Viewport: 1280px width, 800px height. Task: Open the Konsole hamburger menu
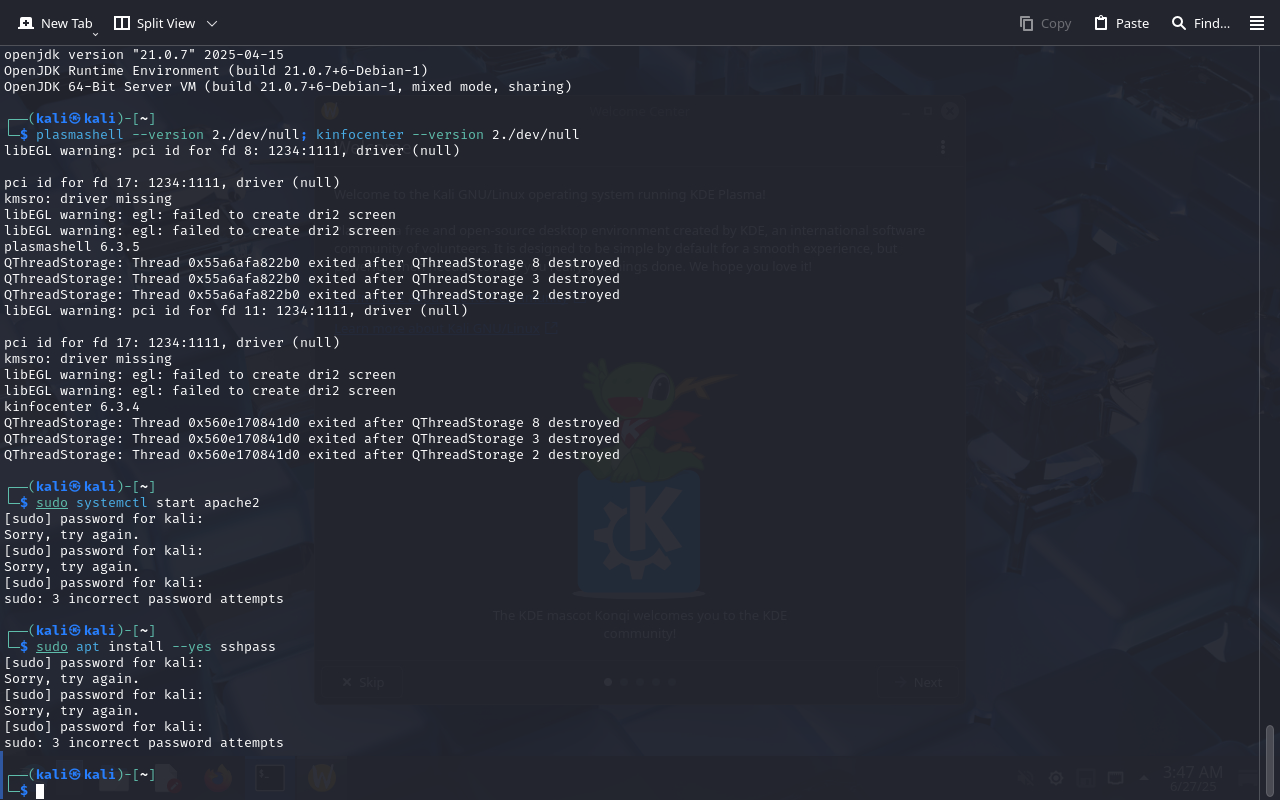tap(1257, 23)
